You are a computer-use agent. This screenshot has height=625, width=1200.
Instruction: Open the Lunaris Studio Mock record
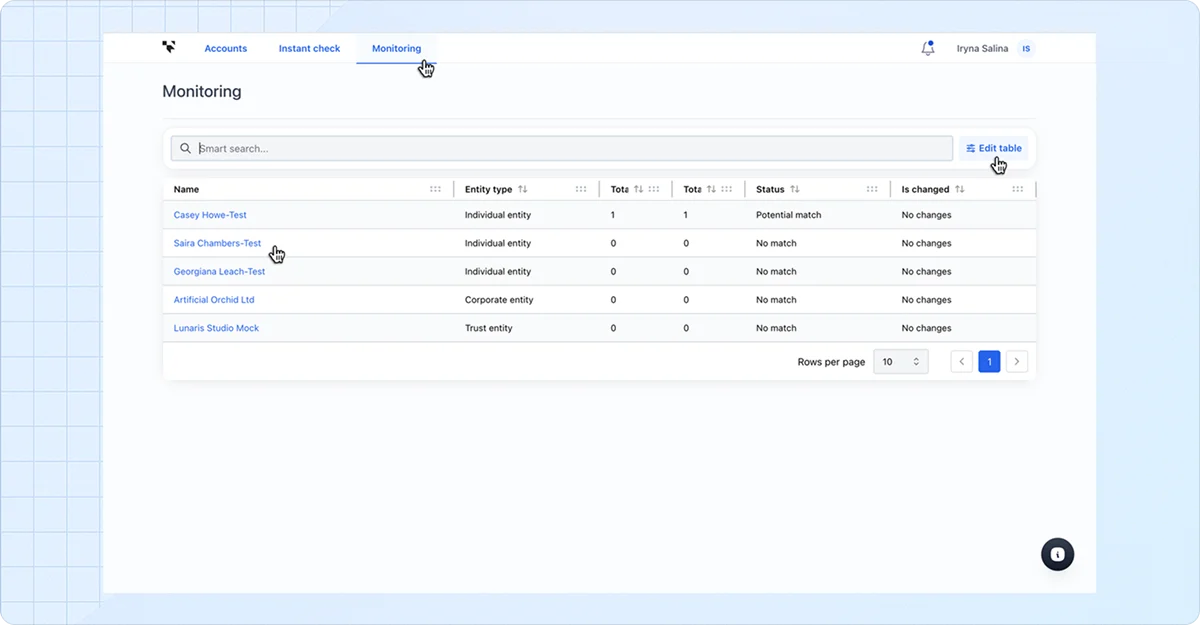click(216, 328)
